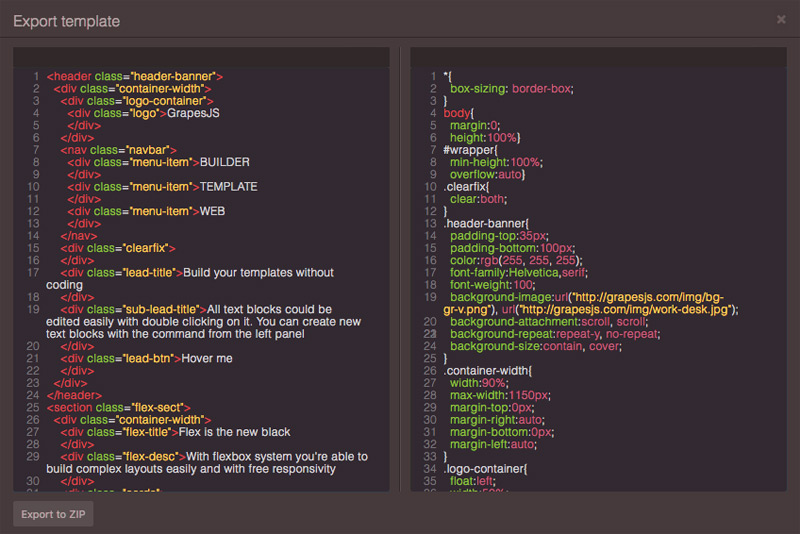
Task: Click the '.logo-container{' selector in CSS
Action: [485, 469]
